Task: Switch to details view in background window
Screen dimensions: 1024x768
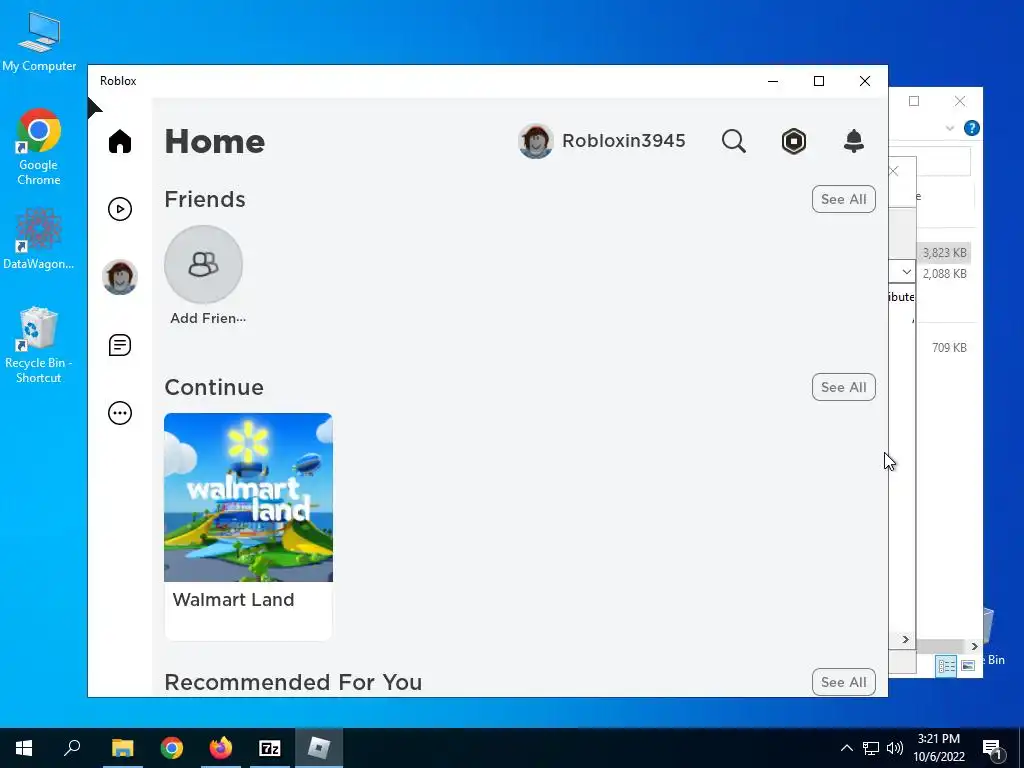Action: [x=946, y=665]
